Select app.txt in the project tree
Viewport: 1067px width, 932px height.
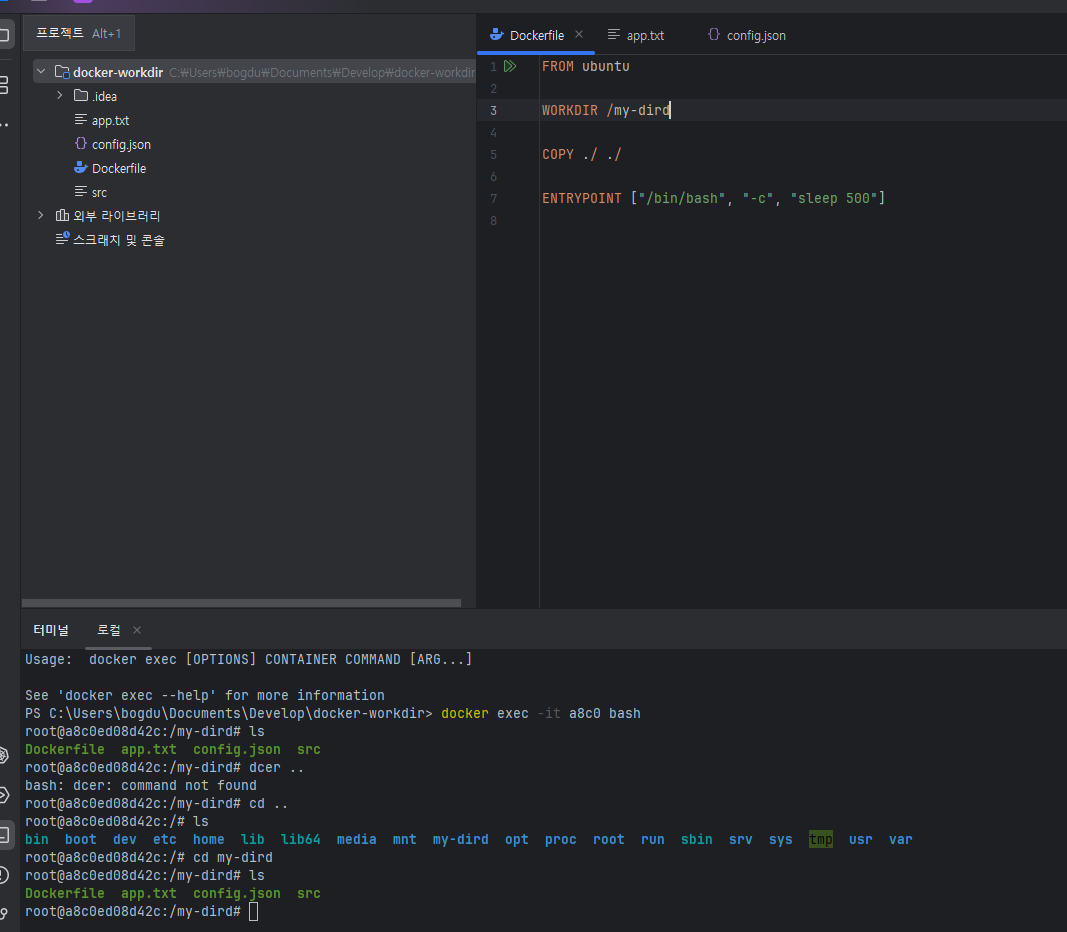click(101, 120)
